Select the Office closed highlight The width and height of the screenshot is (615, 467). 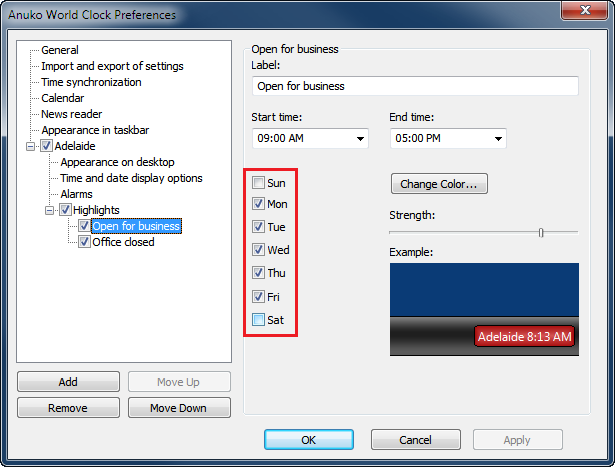click(123, 242)
